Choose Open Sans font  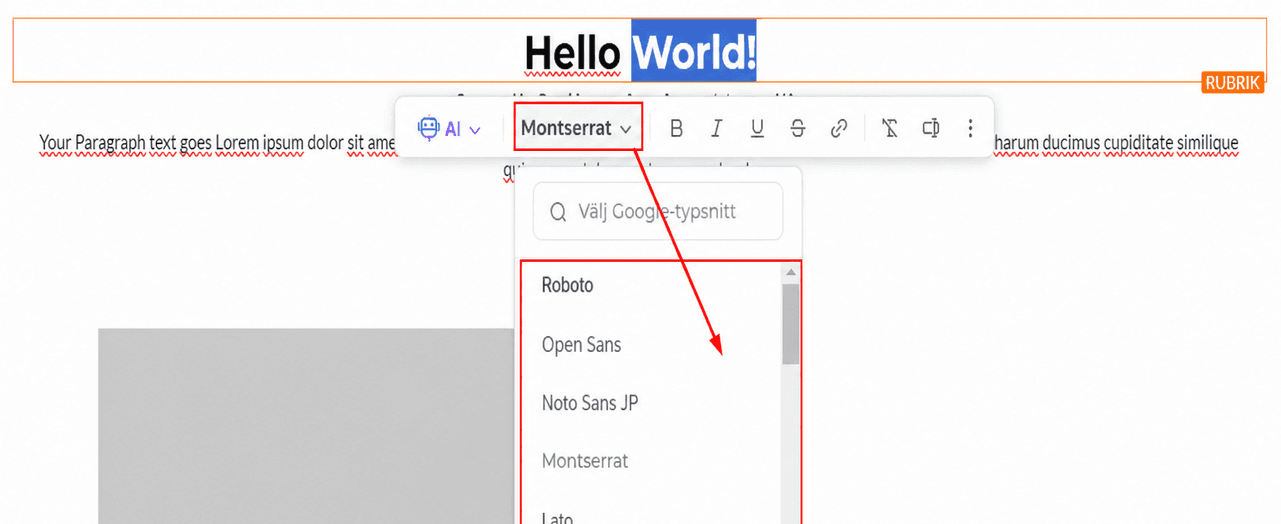coord(581,345)
